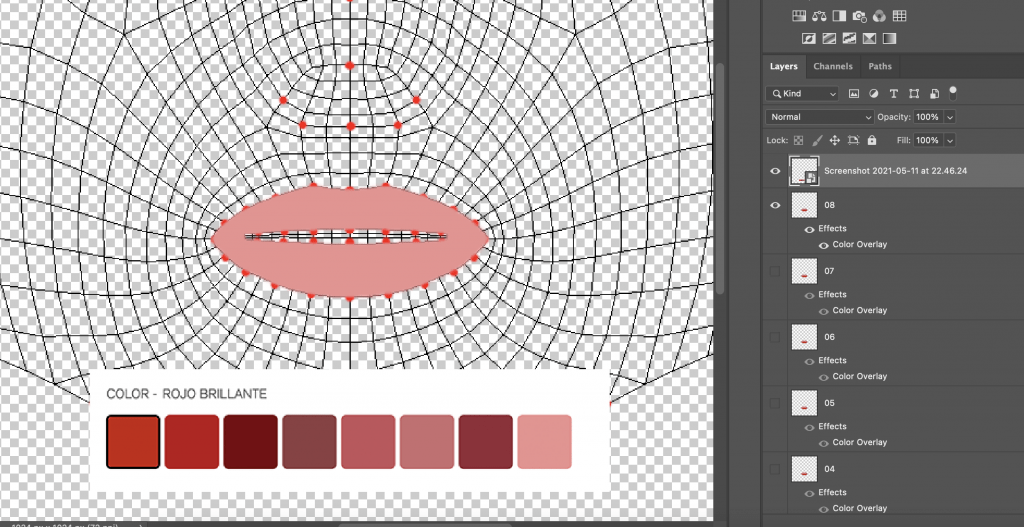Add a Posterize adjustment
Screen dimensions: 1024x527
coord(829,39)
